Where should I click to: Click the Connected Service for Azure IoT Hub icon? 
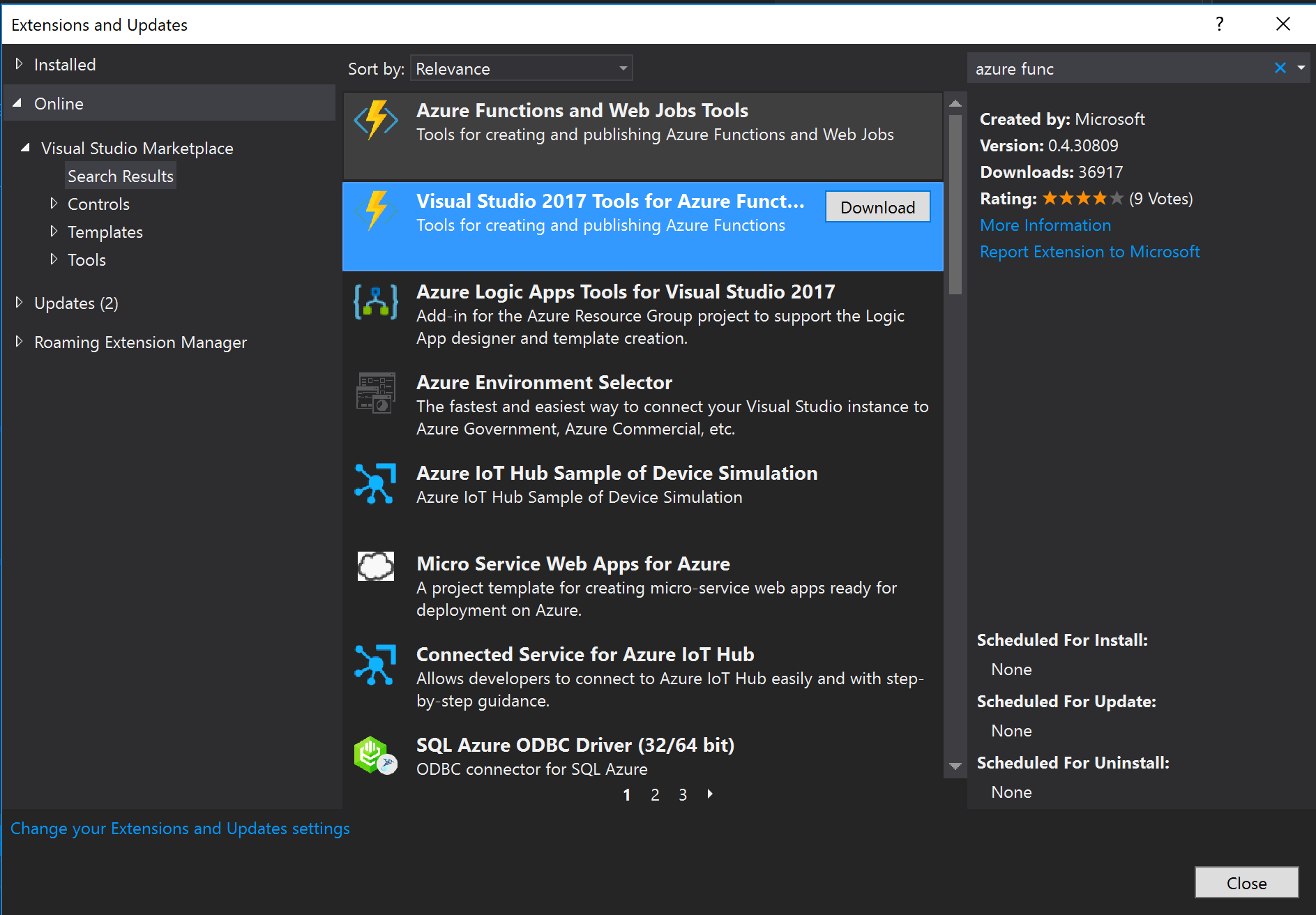376,665
